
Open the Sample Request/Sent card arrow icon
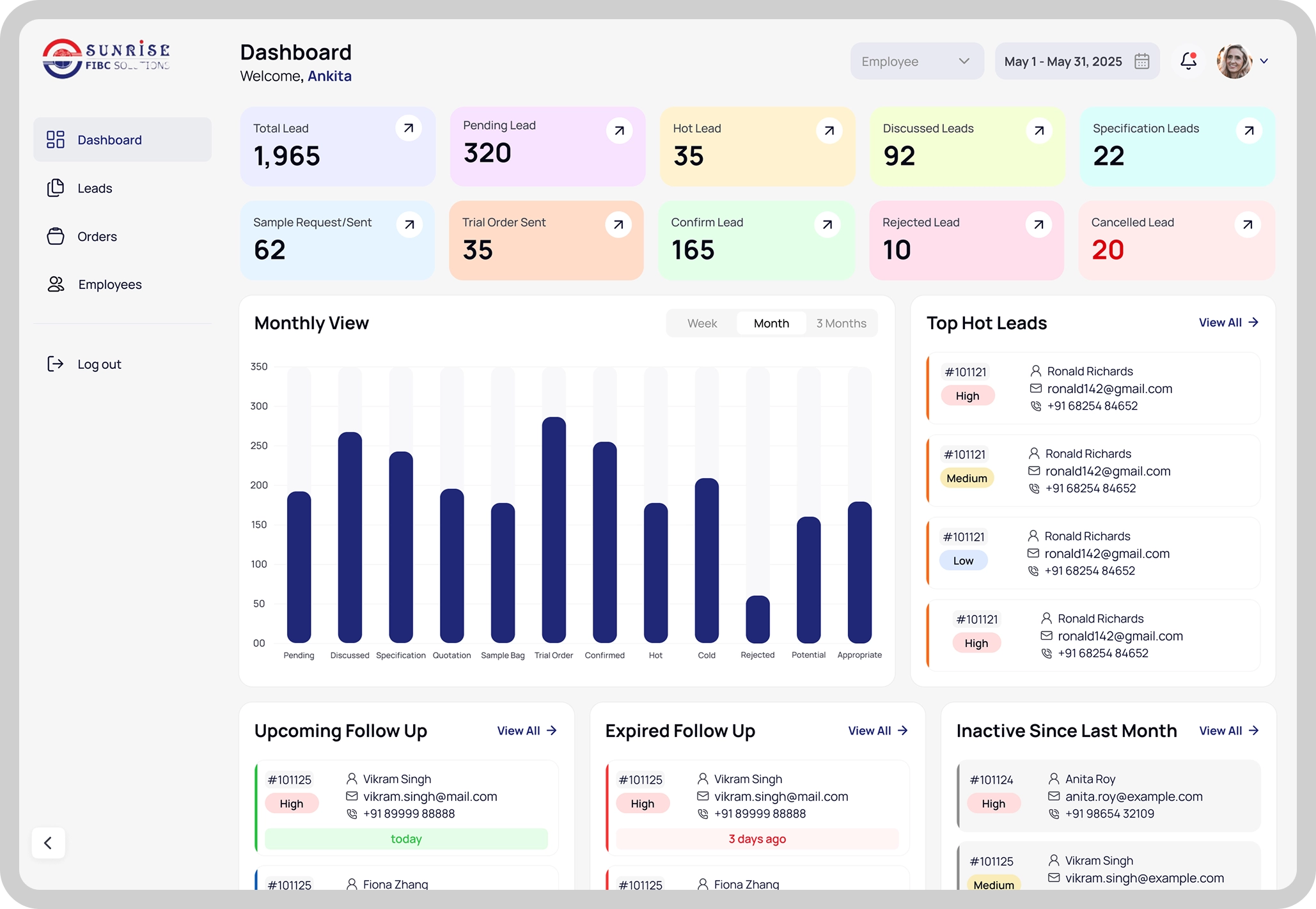point(409,224)
